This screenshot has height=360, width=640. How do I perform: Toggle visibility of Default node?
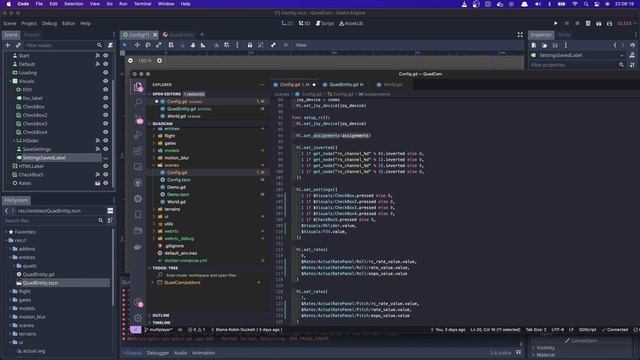tap(106, 64)
